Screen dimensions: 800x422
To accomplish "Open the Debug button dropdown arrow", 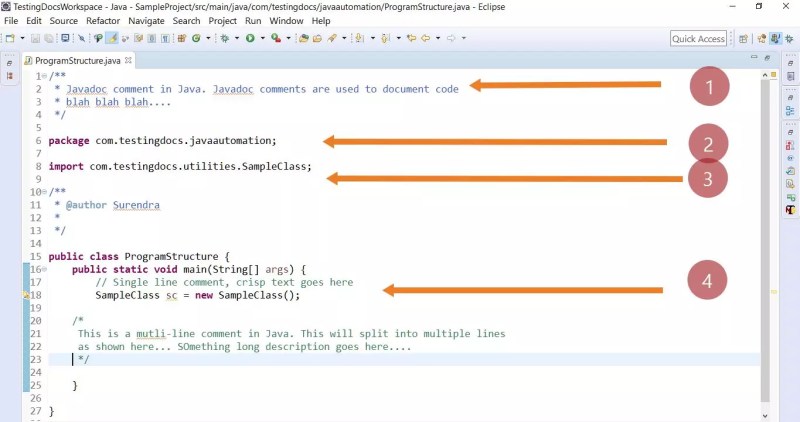I will [237, 38].
